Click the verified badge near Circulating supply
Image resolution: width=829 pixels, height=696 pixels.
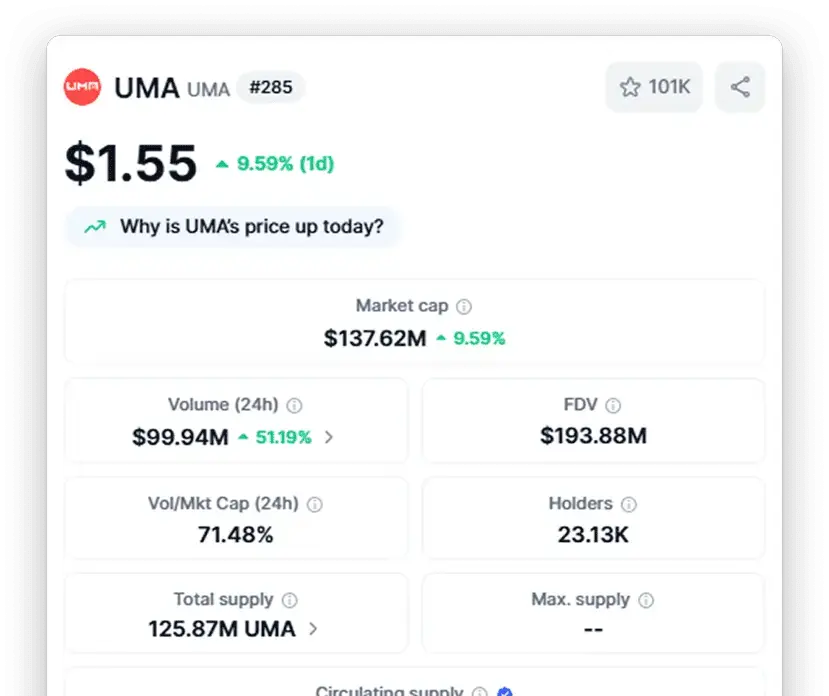505,692
